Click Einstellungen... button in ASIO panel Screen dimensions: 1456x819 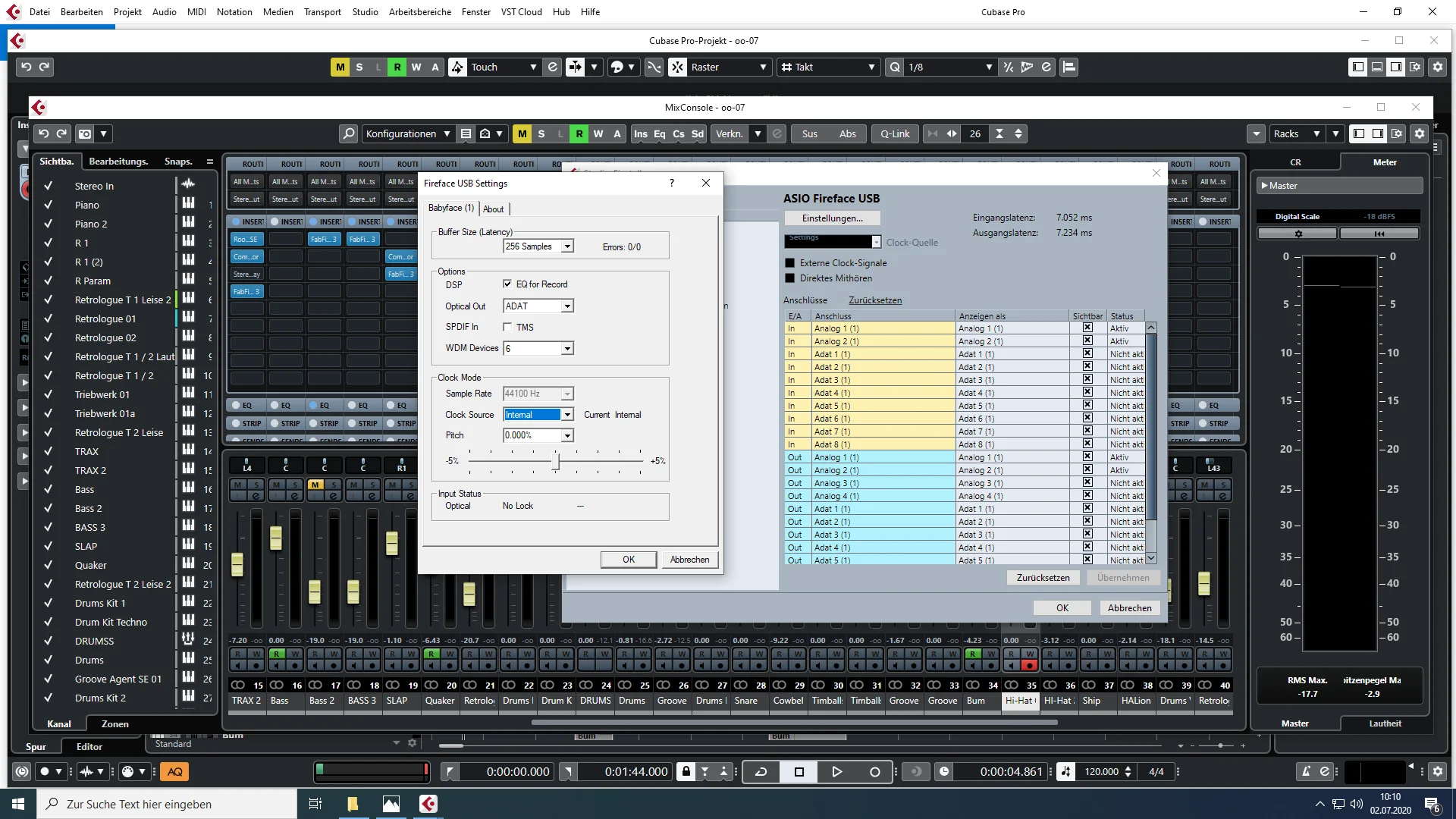832,218
